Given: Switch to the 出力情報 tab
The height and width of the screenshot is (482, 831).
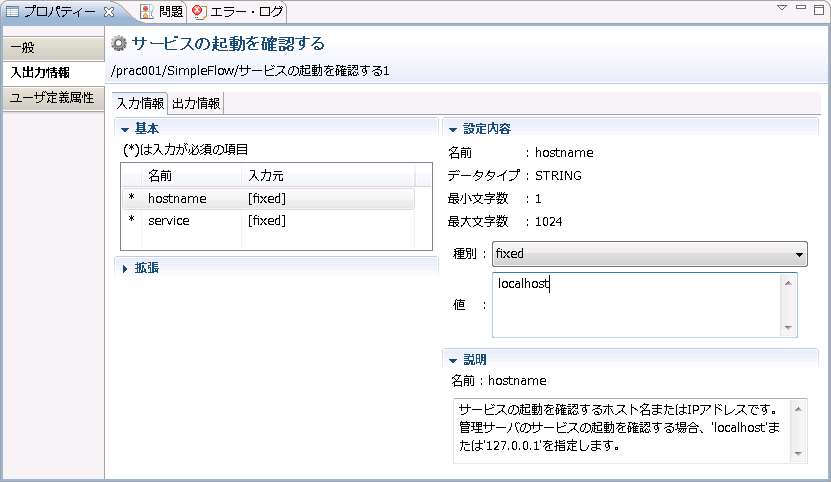Looking at the screenshot, I should pyautogui.click(x=196, y=103).
